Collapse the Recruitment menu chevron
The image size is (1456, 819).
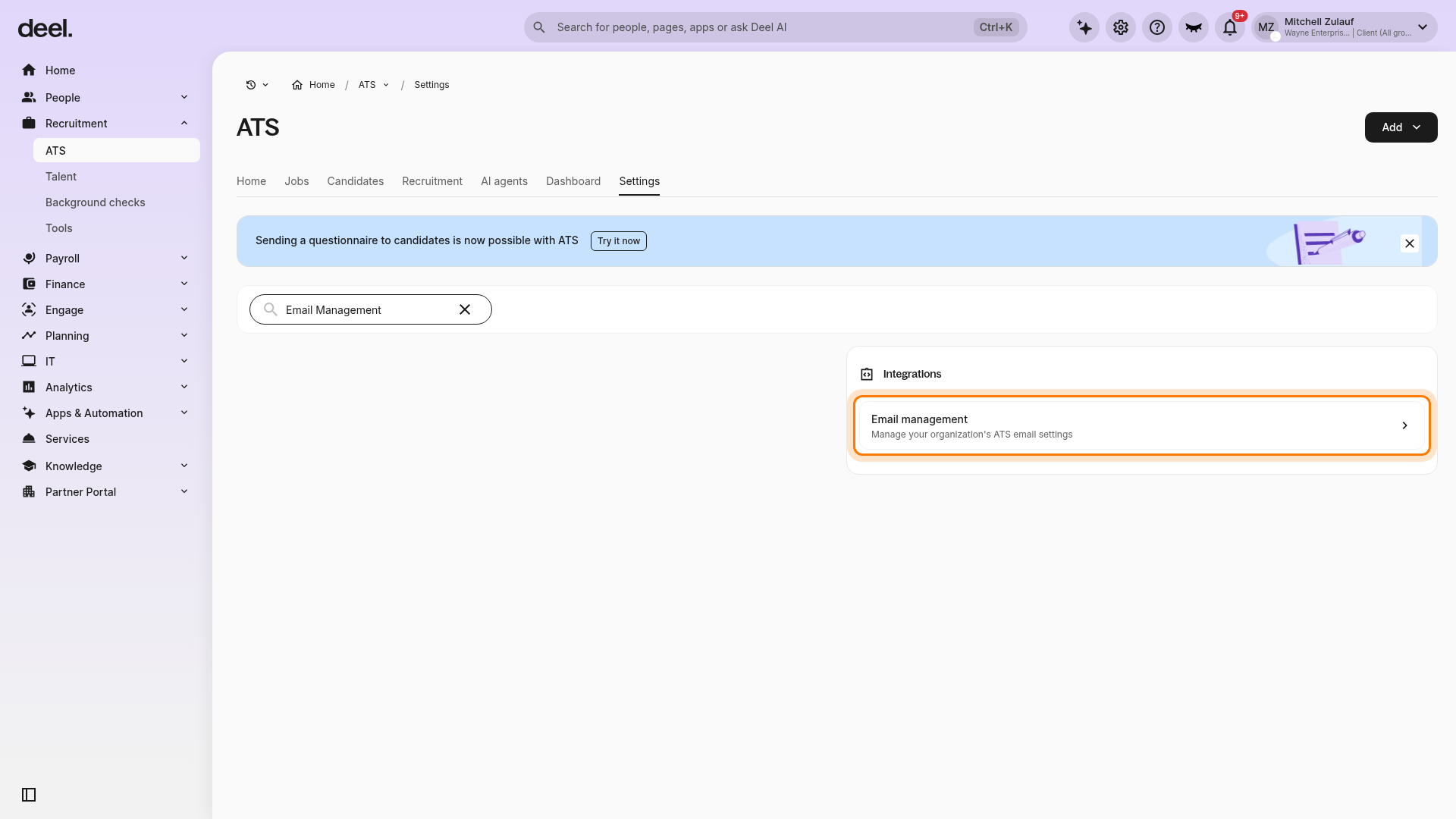184,123
